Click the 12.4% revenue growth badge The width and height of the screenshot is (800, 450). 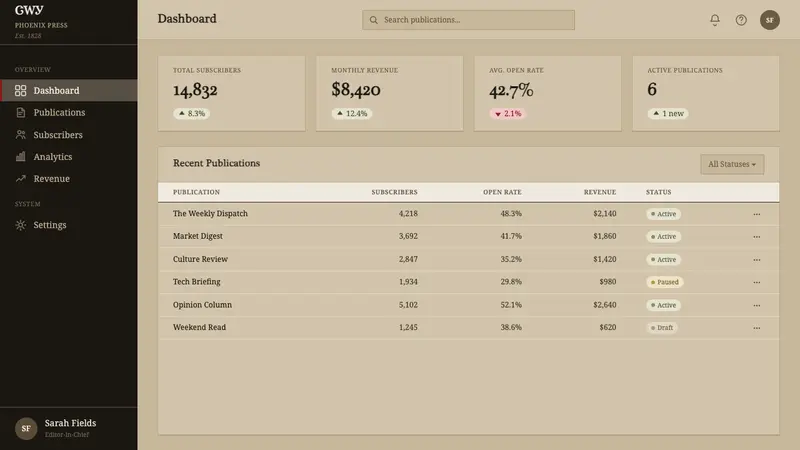(x=352, y=114)
